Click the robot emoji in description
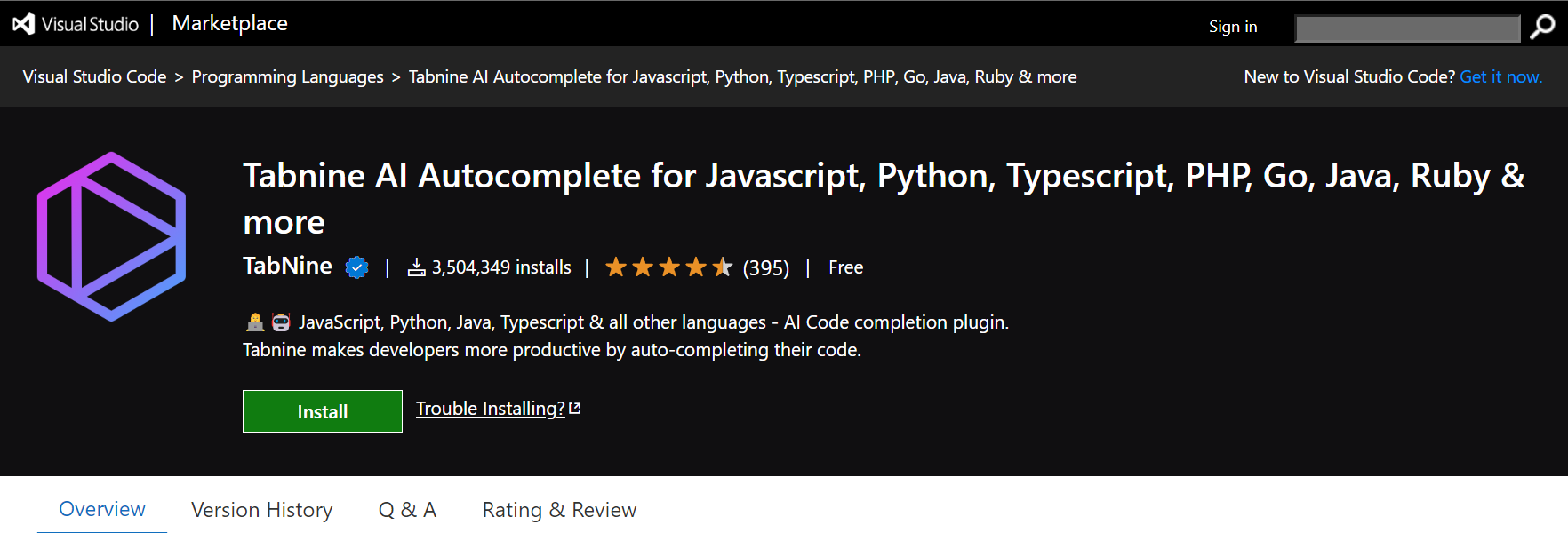The image size is (1568, 533). tap(281, 322)
